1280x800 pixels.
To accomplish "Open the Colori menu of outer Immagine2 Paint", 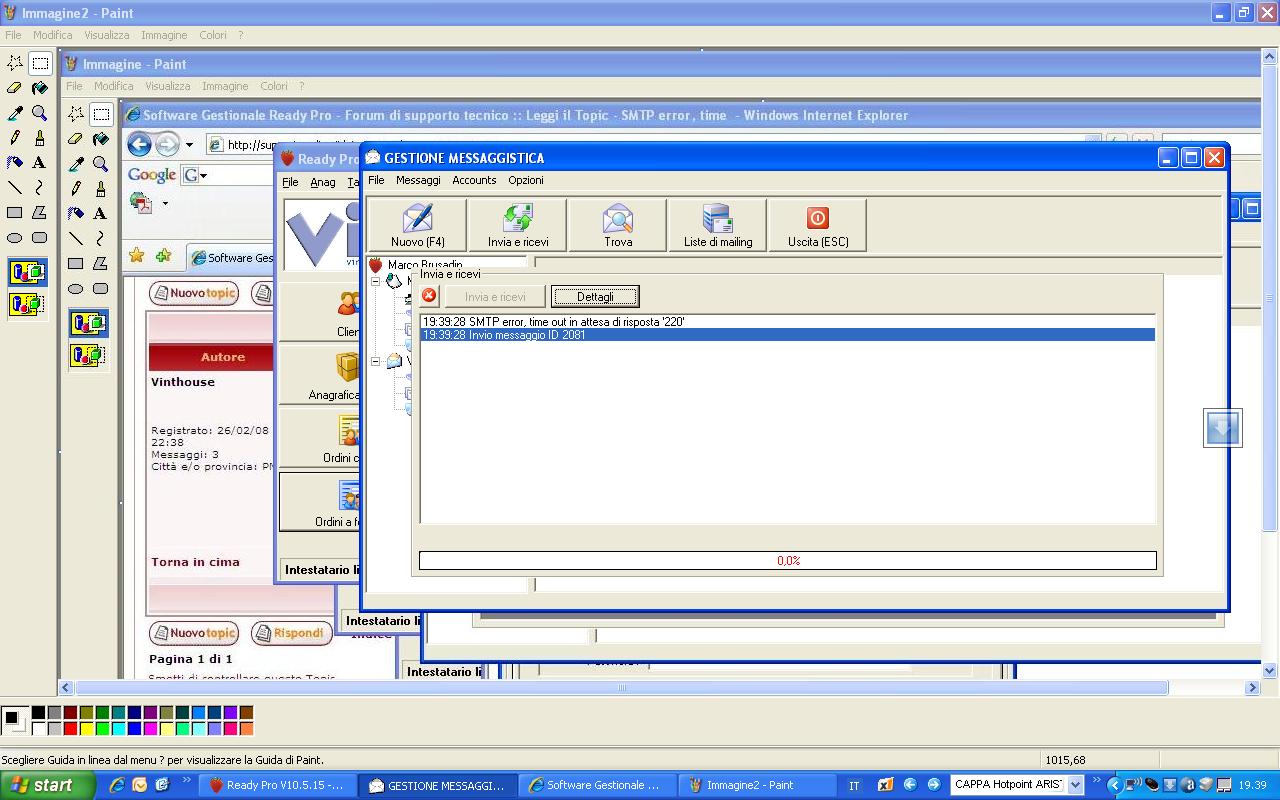I will [212, 35].
